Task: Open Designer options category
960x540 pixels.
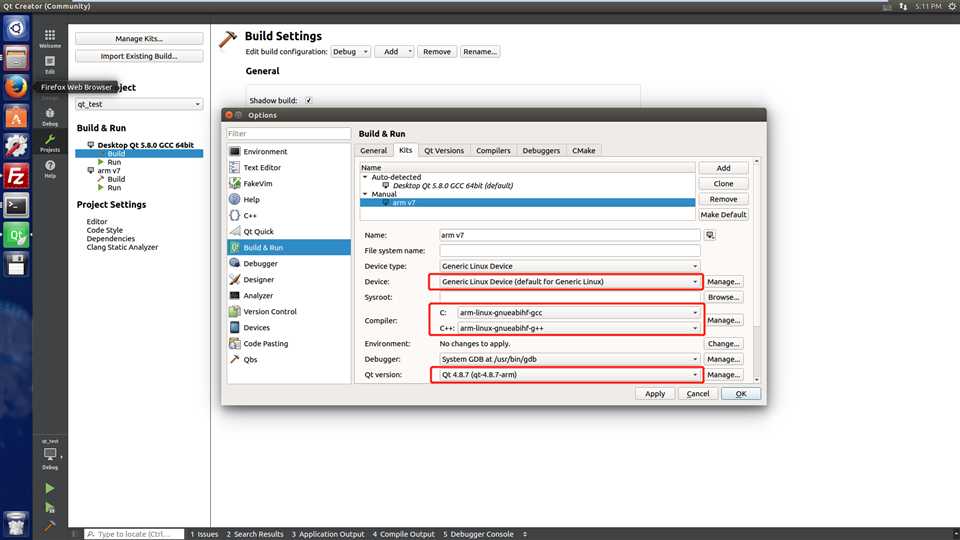Action: click(x=288, y=279)
